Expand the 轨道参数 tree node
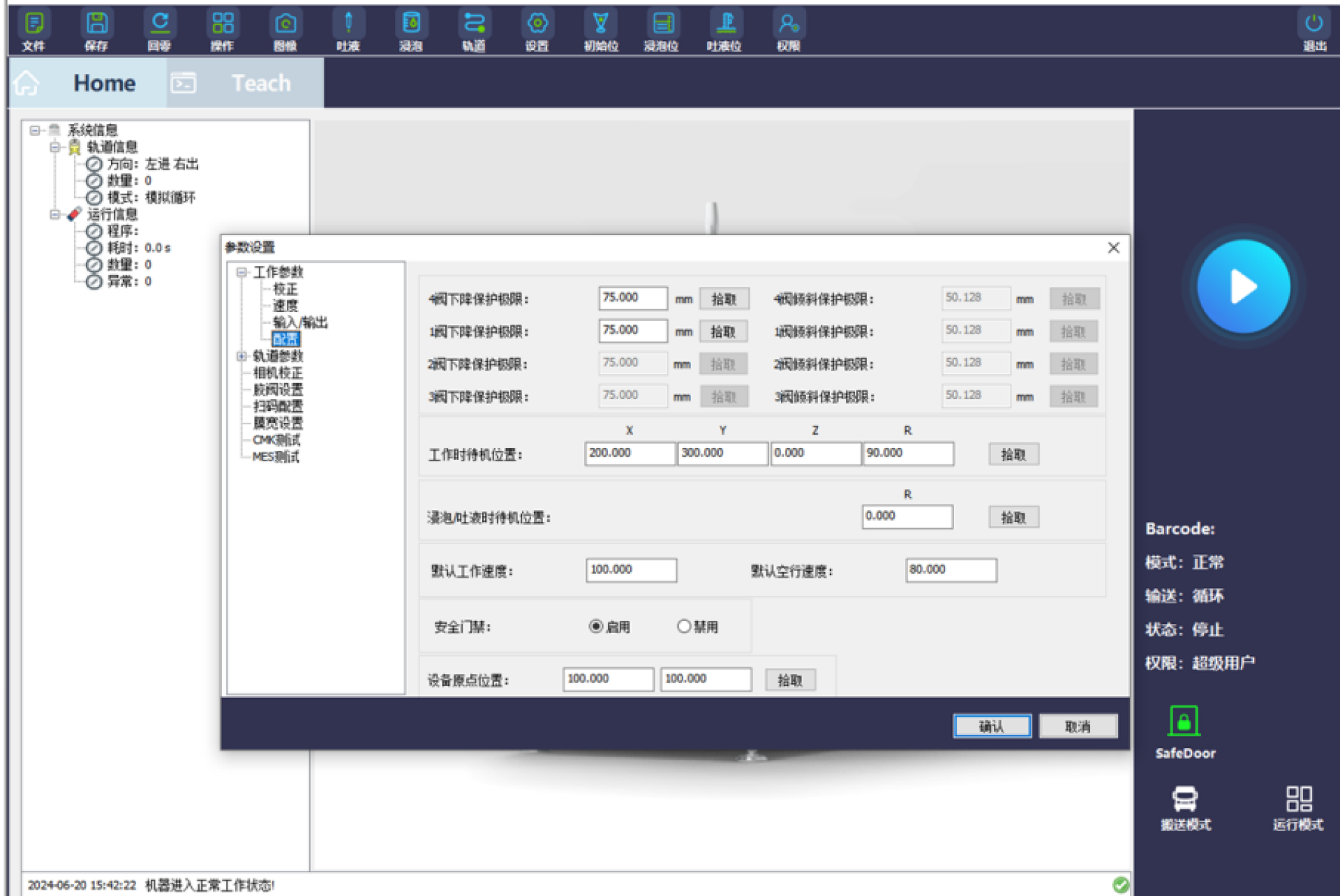The width and height of the screenshot is (1340, 896). pyautogui.click(x=241, y=356)
